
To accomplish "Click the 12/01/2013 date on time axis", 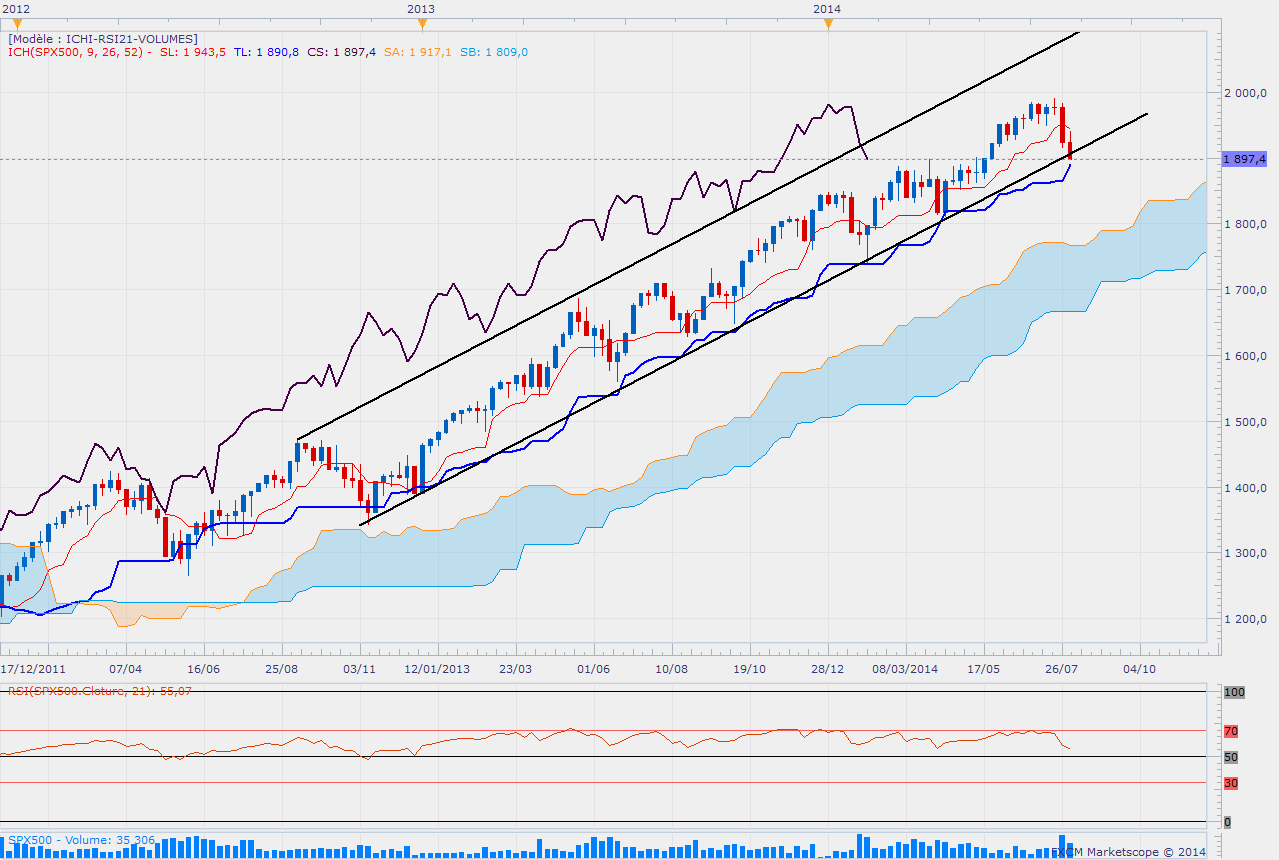I will (437, 668).
